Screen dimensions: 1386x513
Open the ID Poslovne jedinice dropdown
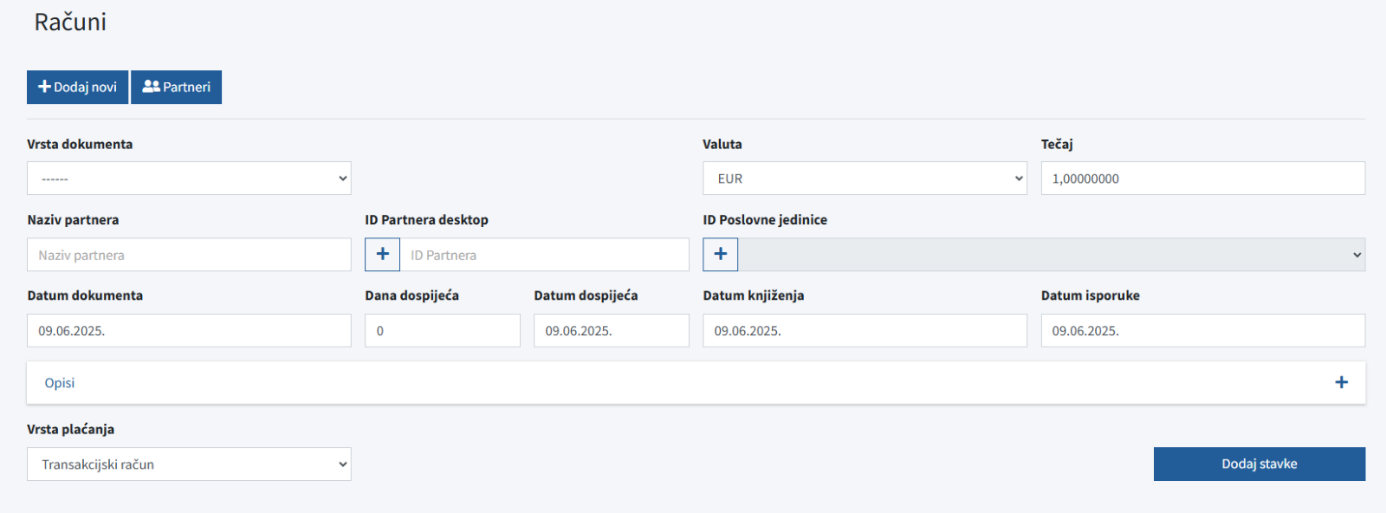(x=1052, y=255)
